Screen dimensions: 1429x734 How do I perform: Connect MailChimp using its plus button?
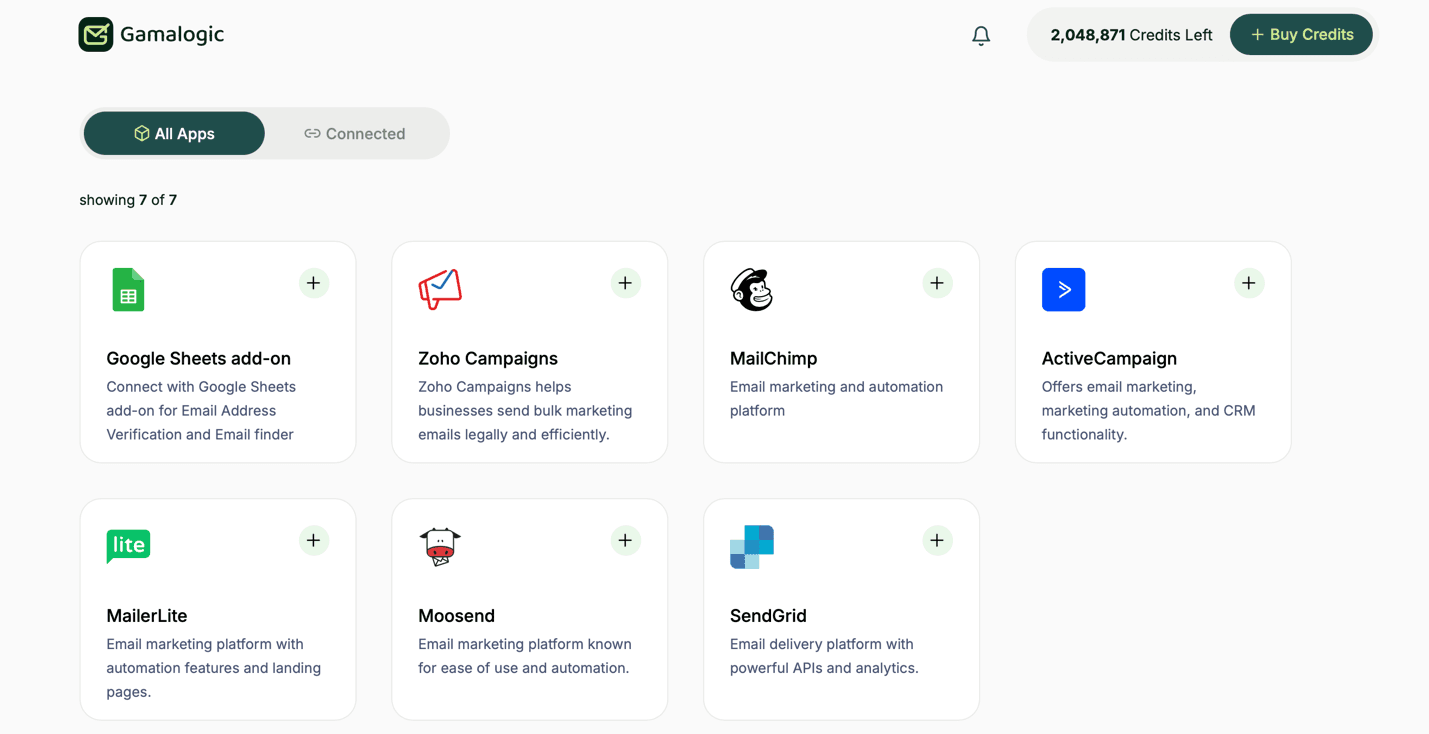[937, 283]
